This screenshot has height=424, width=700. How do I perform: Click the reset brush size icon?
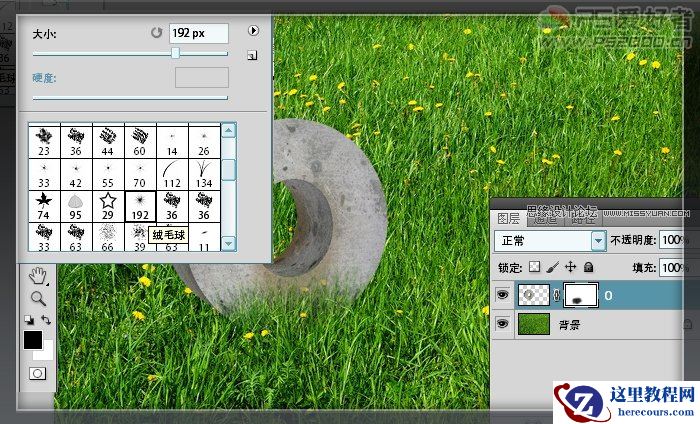(x=156, y=33)
